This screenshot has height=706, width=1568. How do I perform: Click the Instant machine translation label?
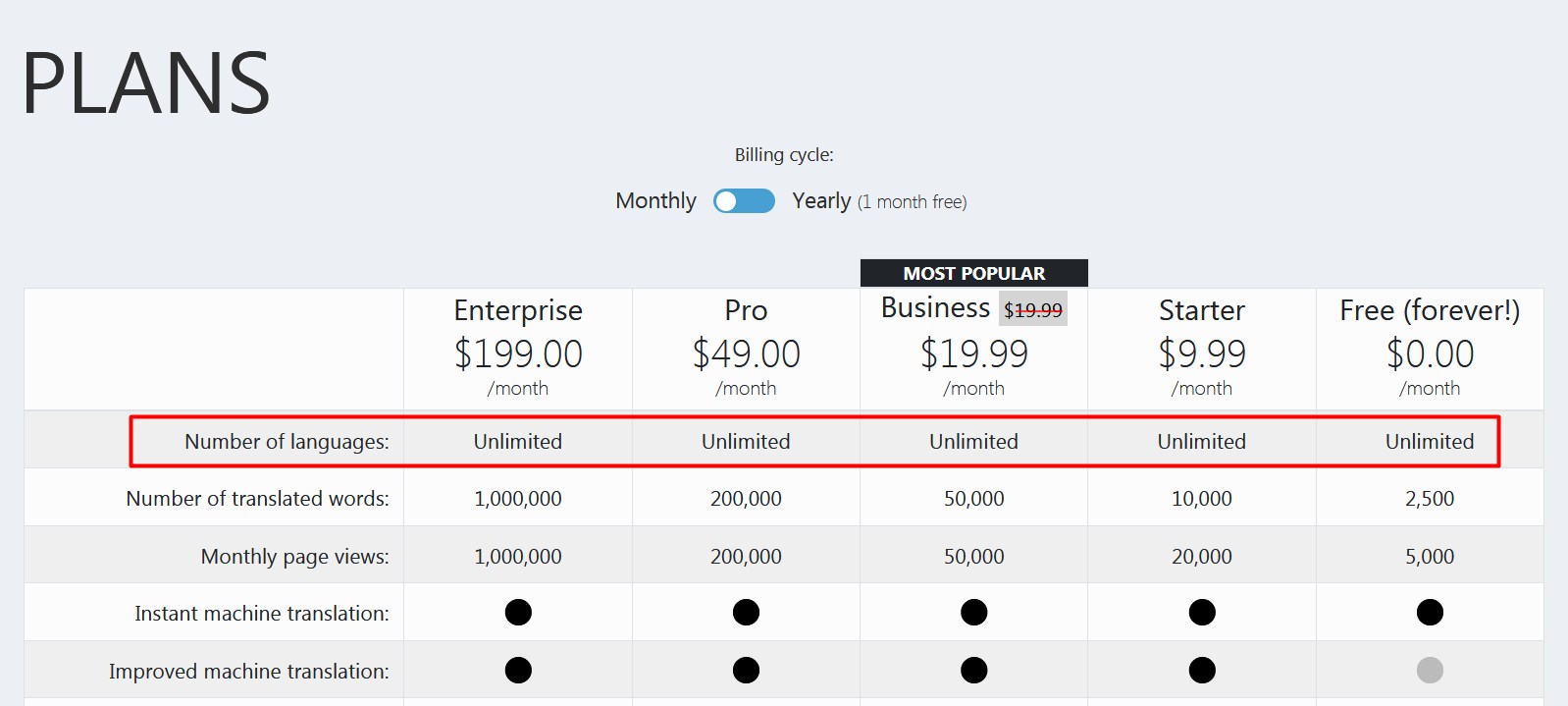coord(261,614)
